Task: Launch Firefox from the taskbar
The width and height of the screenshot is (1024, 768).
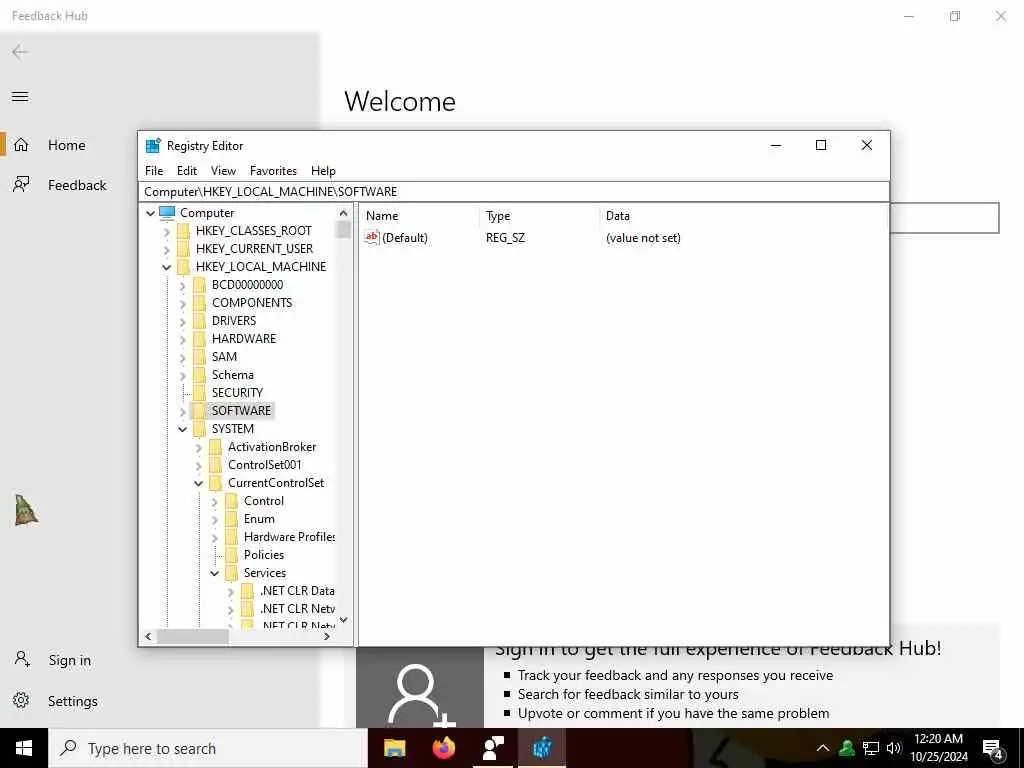Action: pyautogui.click(x=444, y=748)
